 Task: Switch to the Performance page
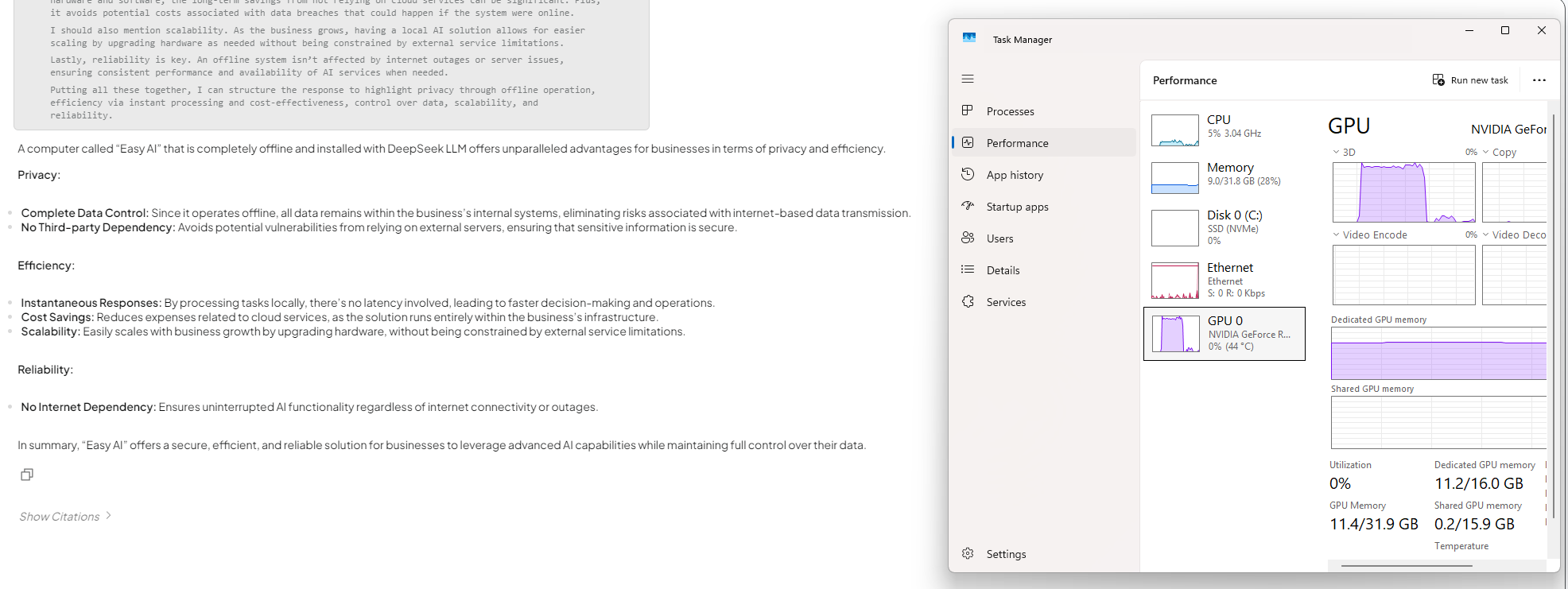point(1045,143)
